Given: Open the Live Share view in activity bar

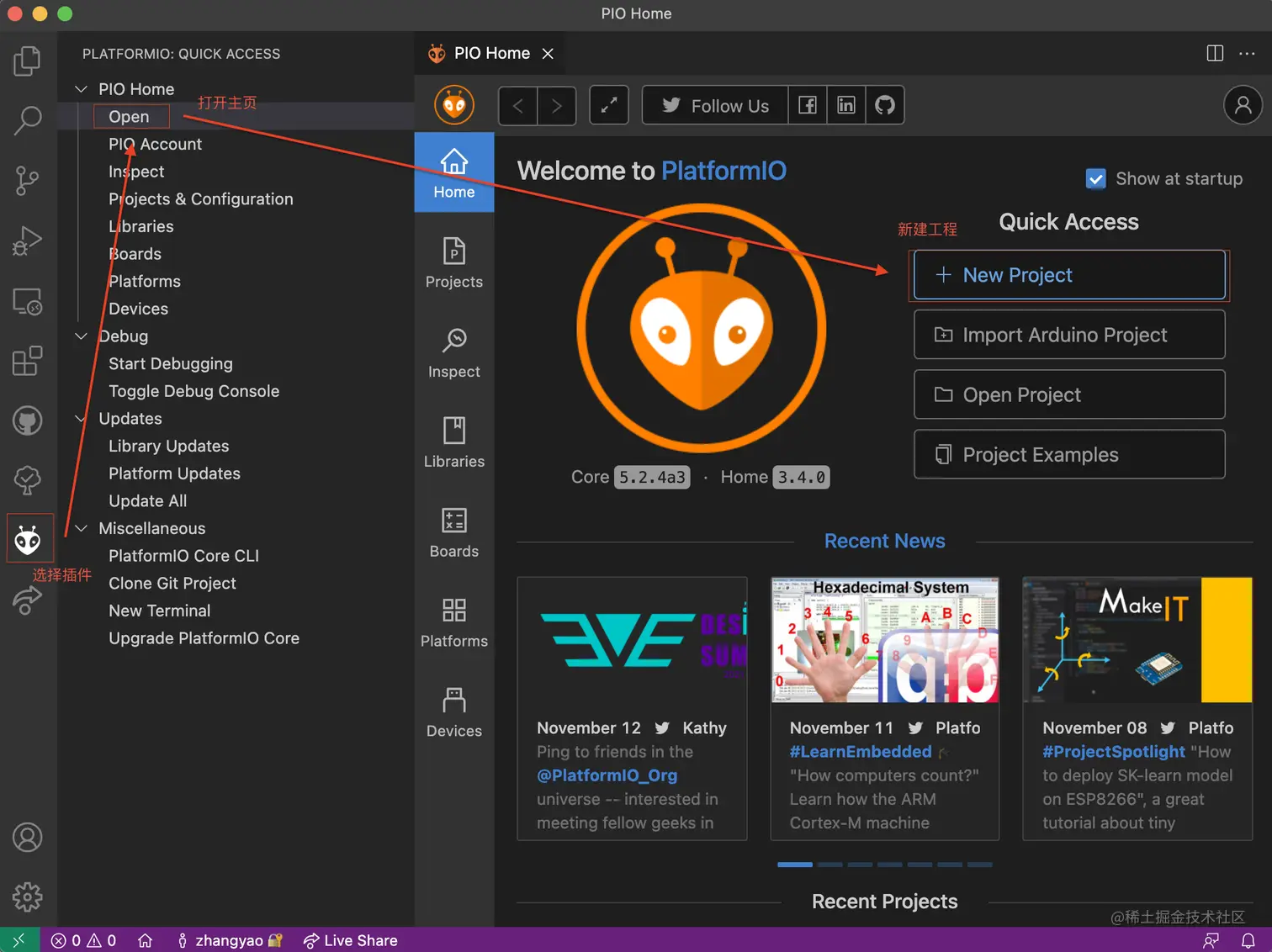Looking at the screenshot, I should [27, 600].
